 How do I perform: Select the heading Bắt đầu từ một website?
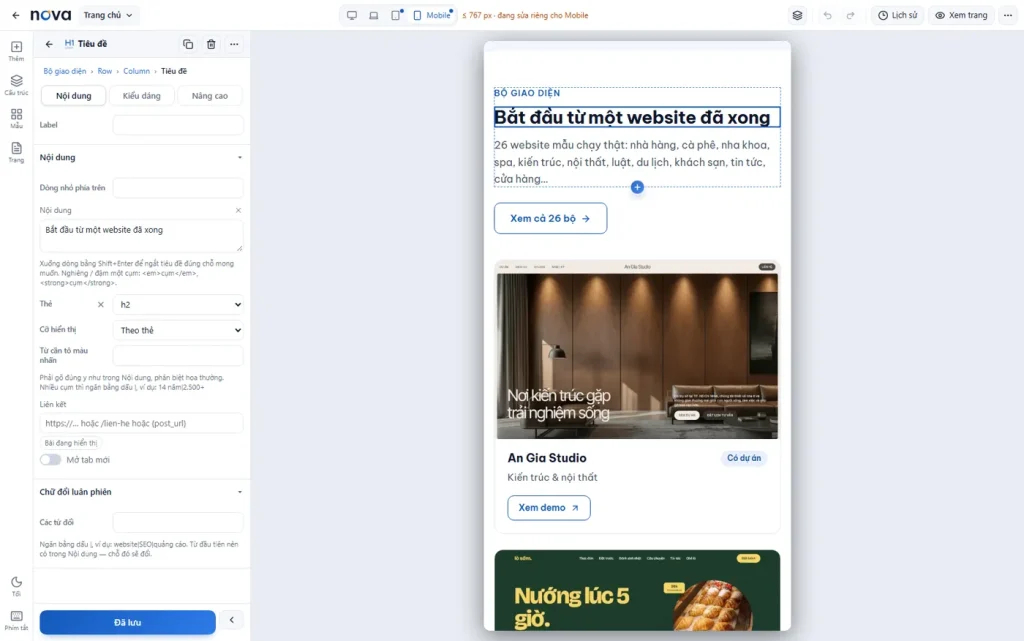(637, 117)
